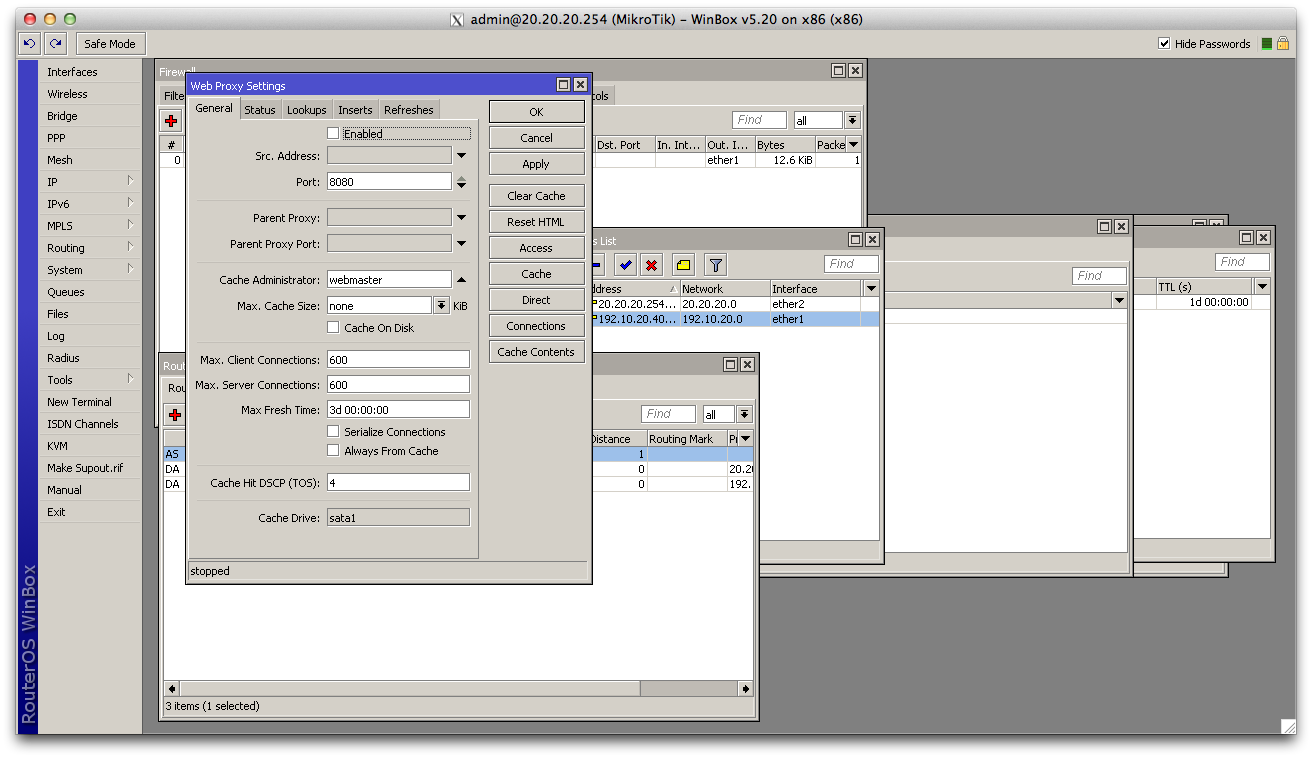Enable the web proxy checkbox

[334, 133]
